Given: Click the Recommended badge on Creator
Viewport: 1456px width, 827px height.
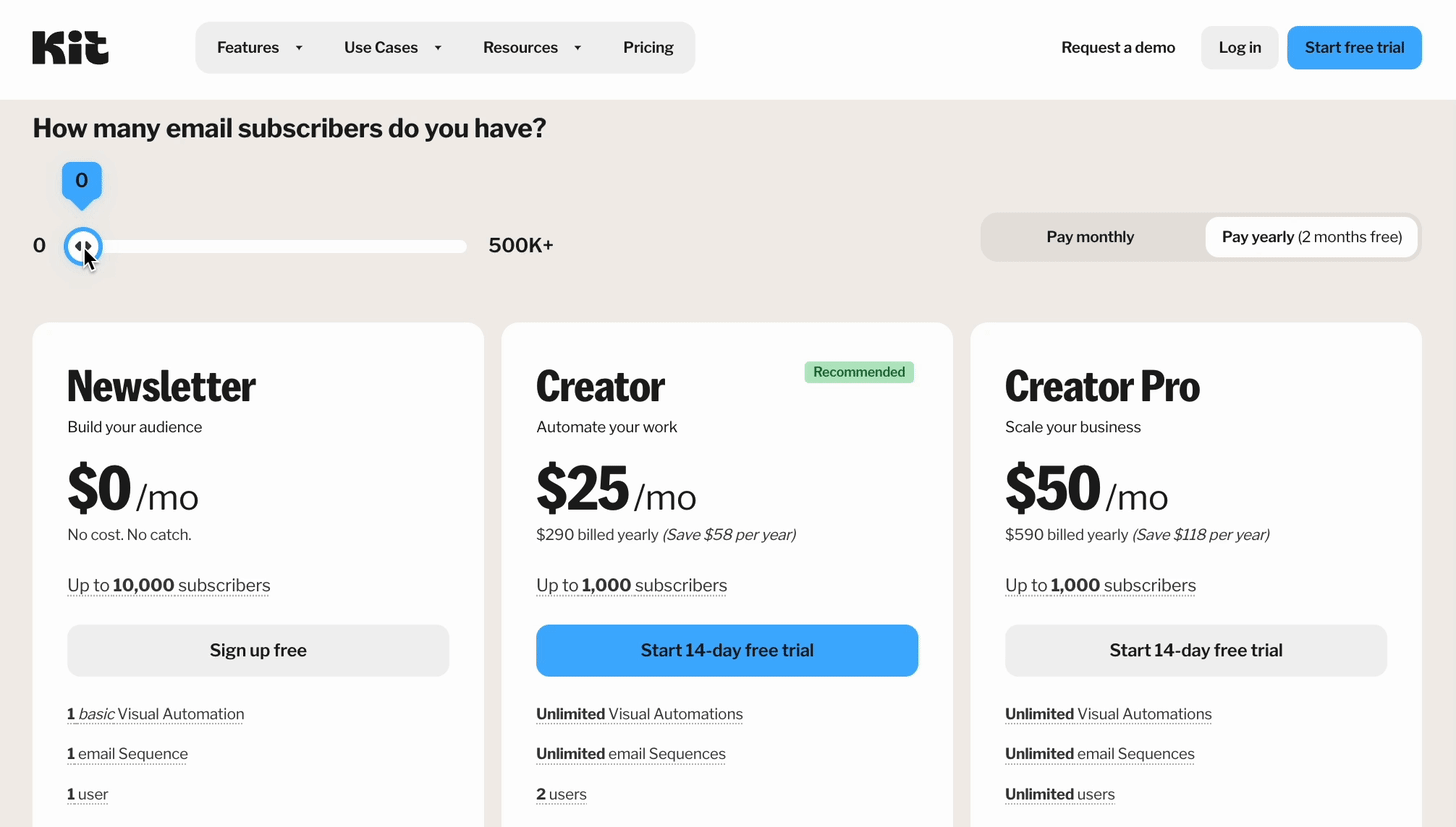Looking at the screenshot, I should [x=859, y=372].
